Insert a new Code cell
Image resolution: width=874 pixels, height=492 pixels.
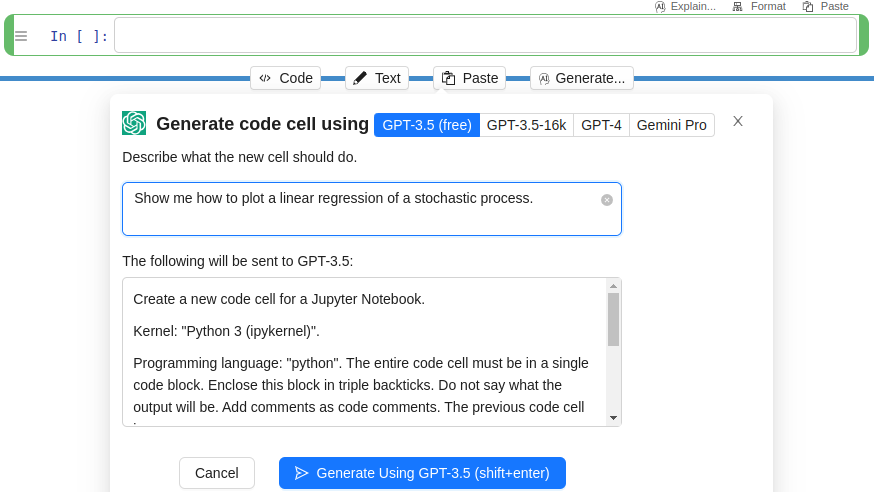(x=285, y=78)
